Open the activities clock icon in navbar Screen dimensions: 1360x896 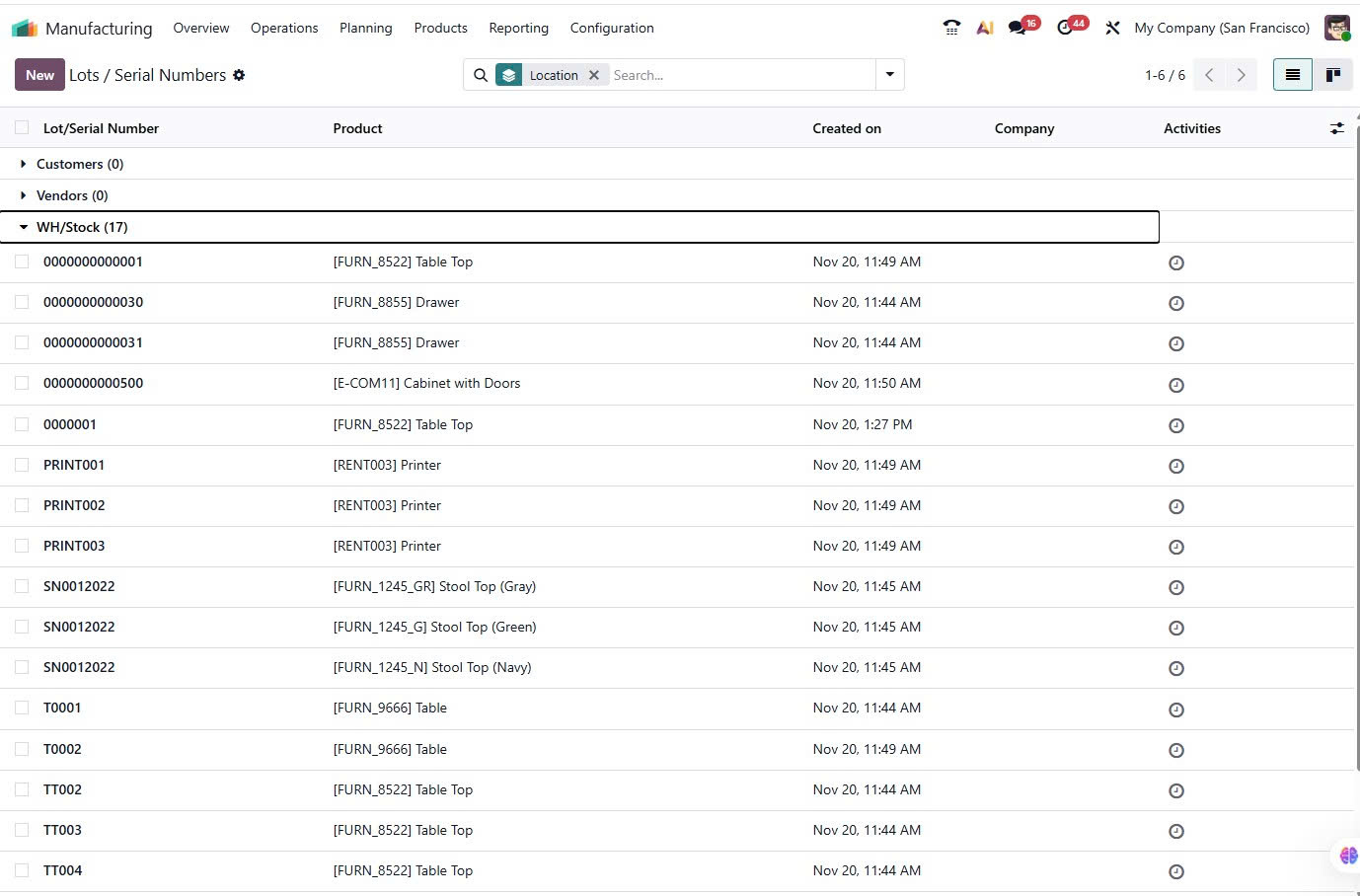[x=1065, y=28]
